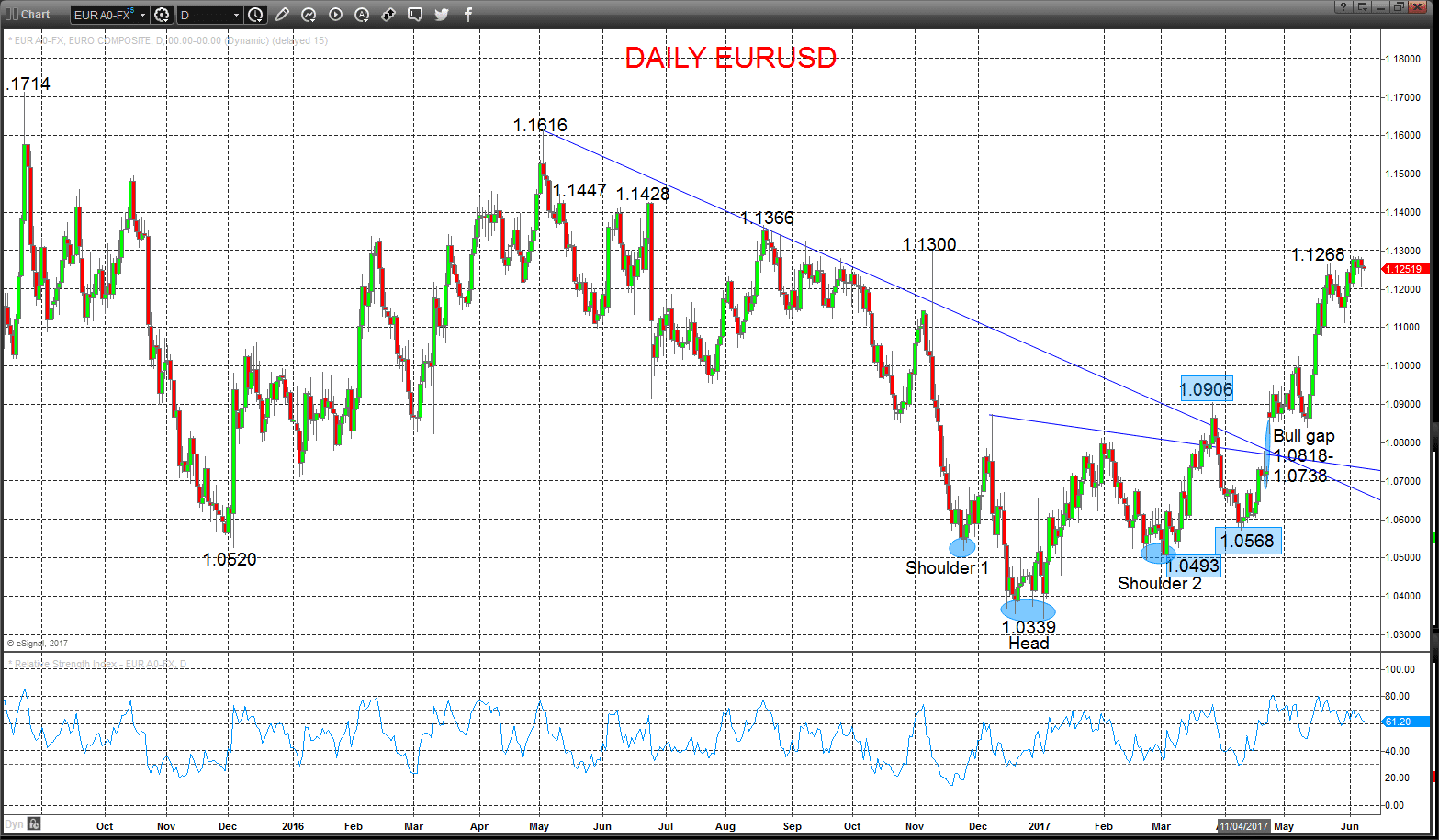Open the window options dropdown icon

point(1363,6)
